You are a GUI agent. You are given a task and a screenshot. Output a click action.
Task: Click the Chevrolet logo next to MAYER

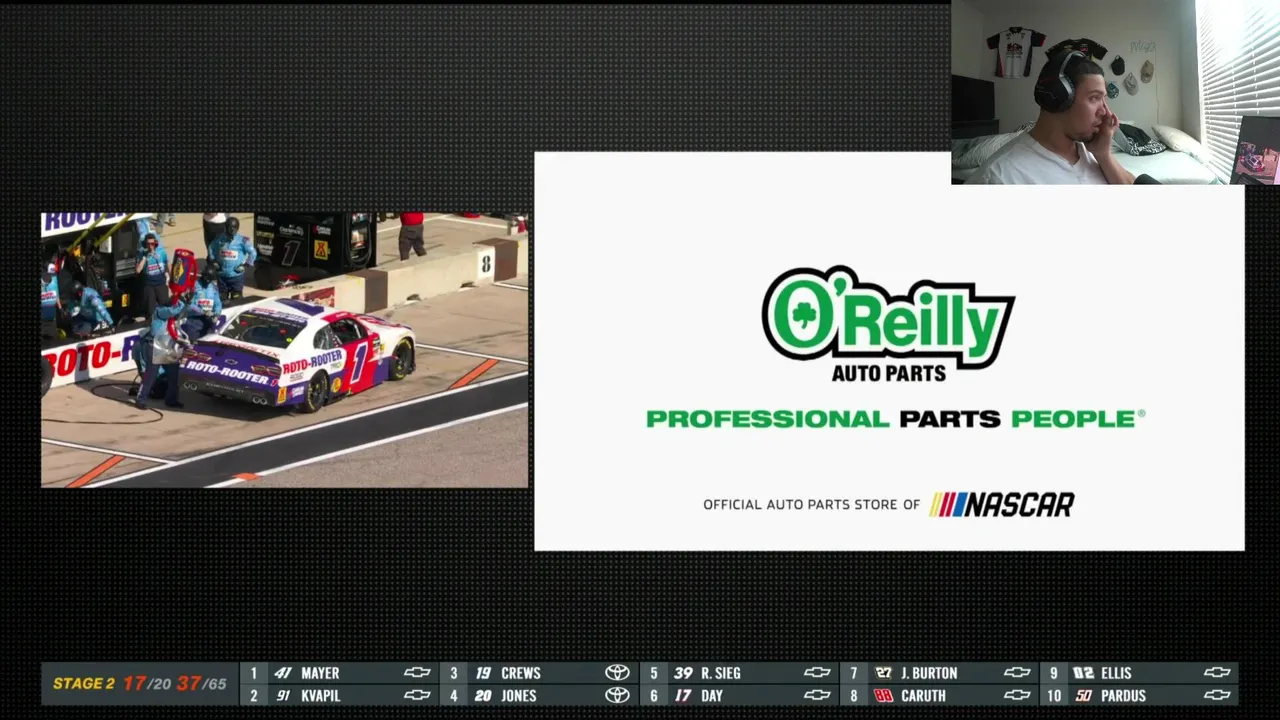417,673
